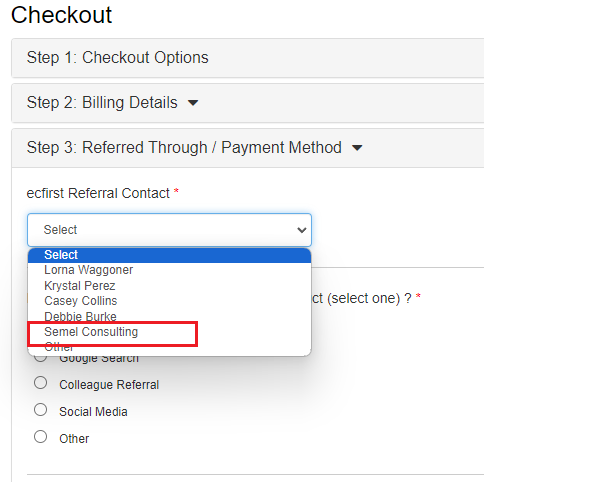Pick Casey Collins in the dropdown list
This screenshot has height=497, width=611.
(170, 301)
